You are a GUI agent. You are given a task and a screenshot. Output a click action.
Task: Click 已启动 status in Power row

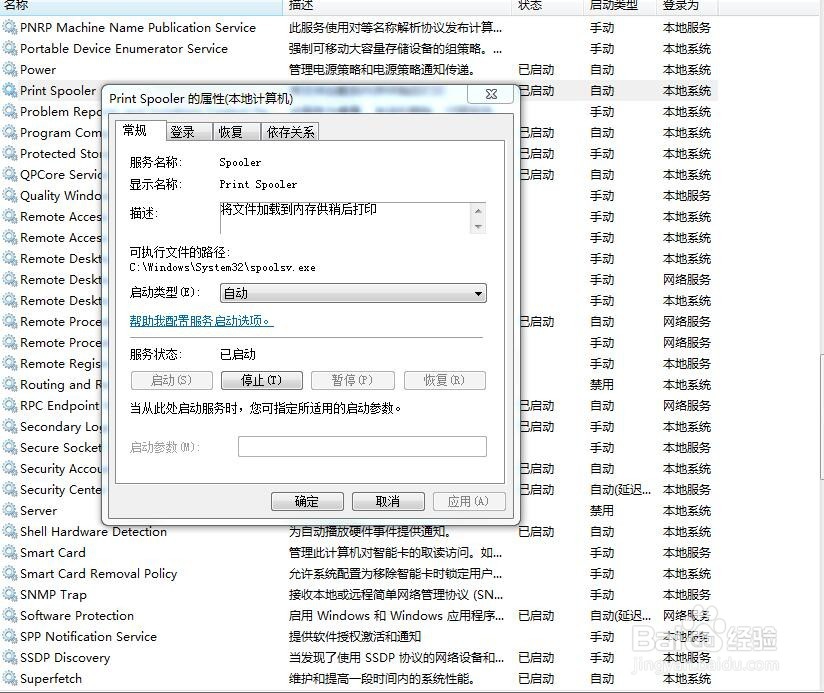click(x=536, y=69)
